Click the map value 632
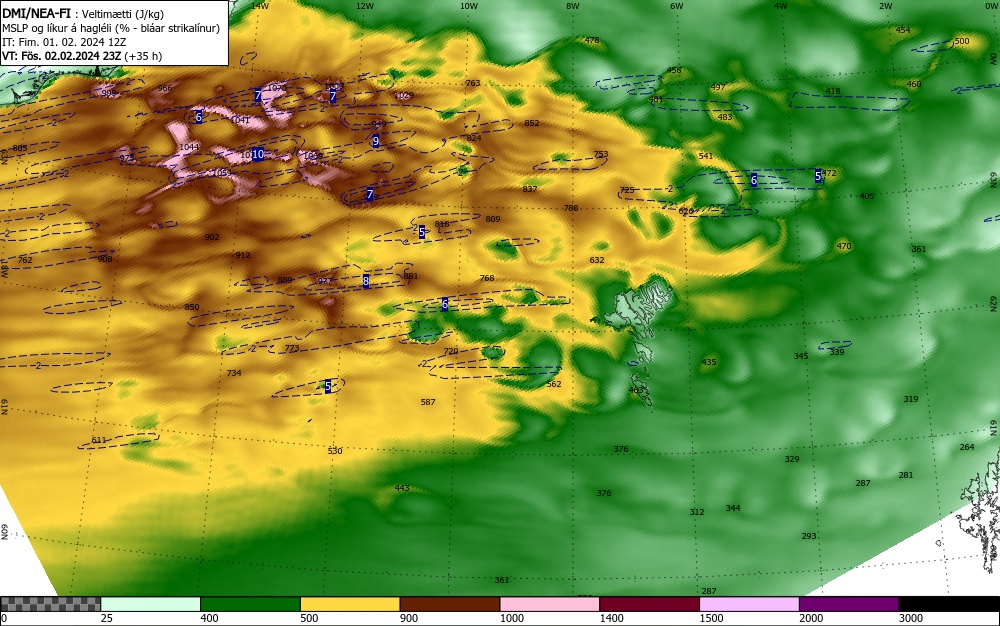The height and width of the screenshot is (626, 1000). (x=597, y=259)
